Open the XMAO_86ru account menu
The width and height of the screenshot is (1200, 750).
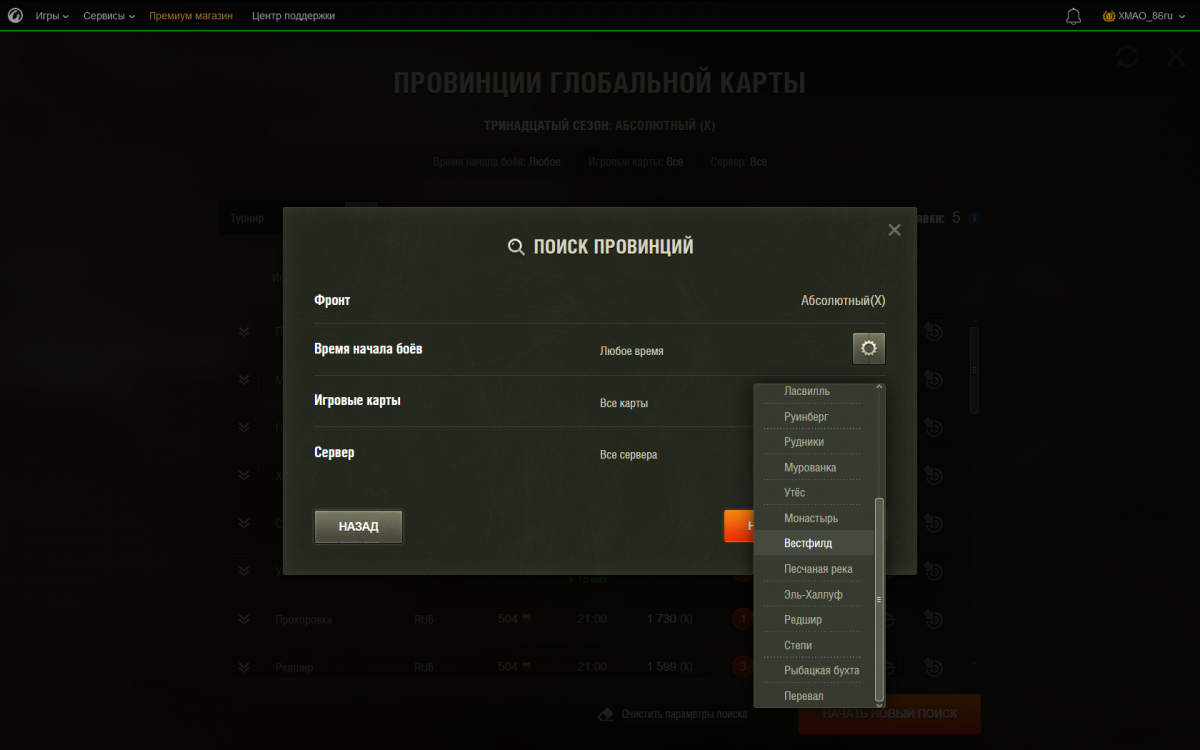point(1144,16)
